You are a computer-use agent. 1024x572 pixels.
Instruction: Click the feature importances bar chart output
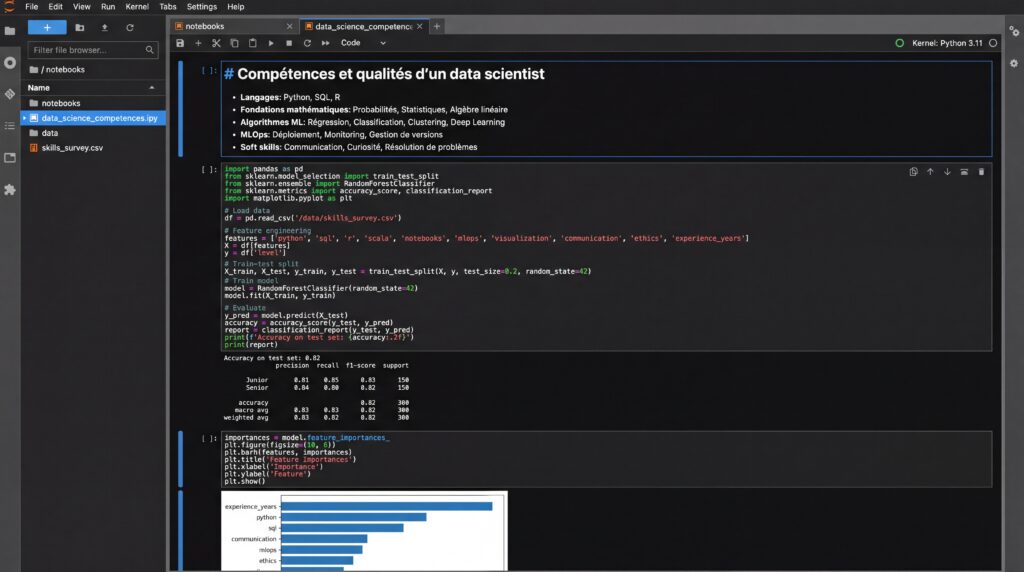(364, 531)
